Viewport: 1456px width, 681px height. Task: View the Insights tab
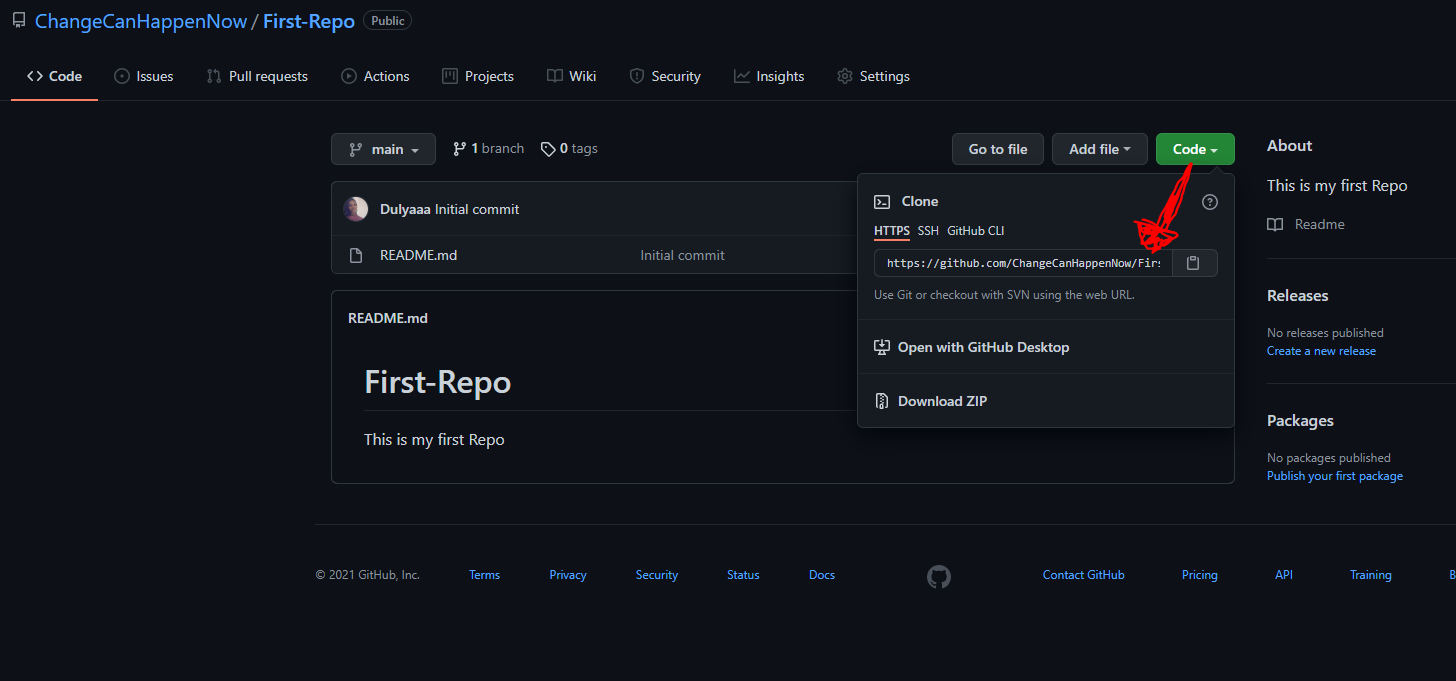pyautogui.click(x=769, y=76)
